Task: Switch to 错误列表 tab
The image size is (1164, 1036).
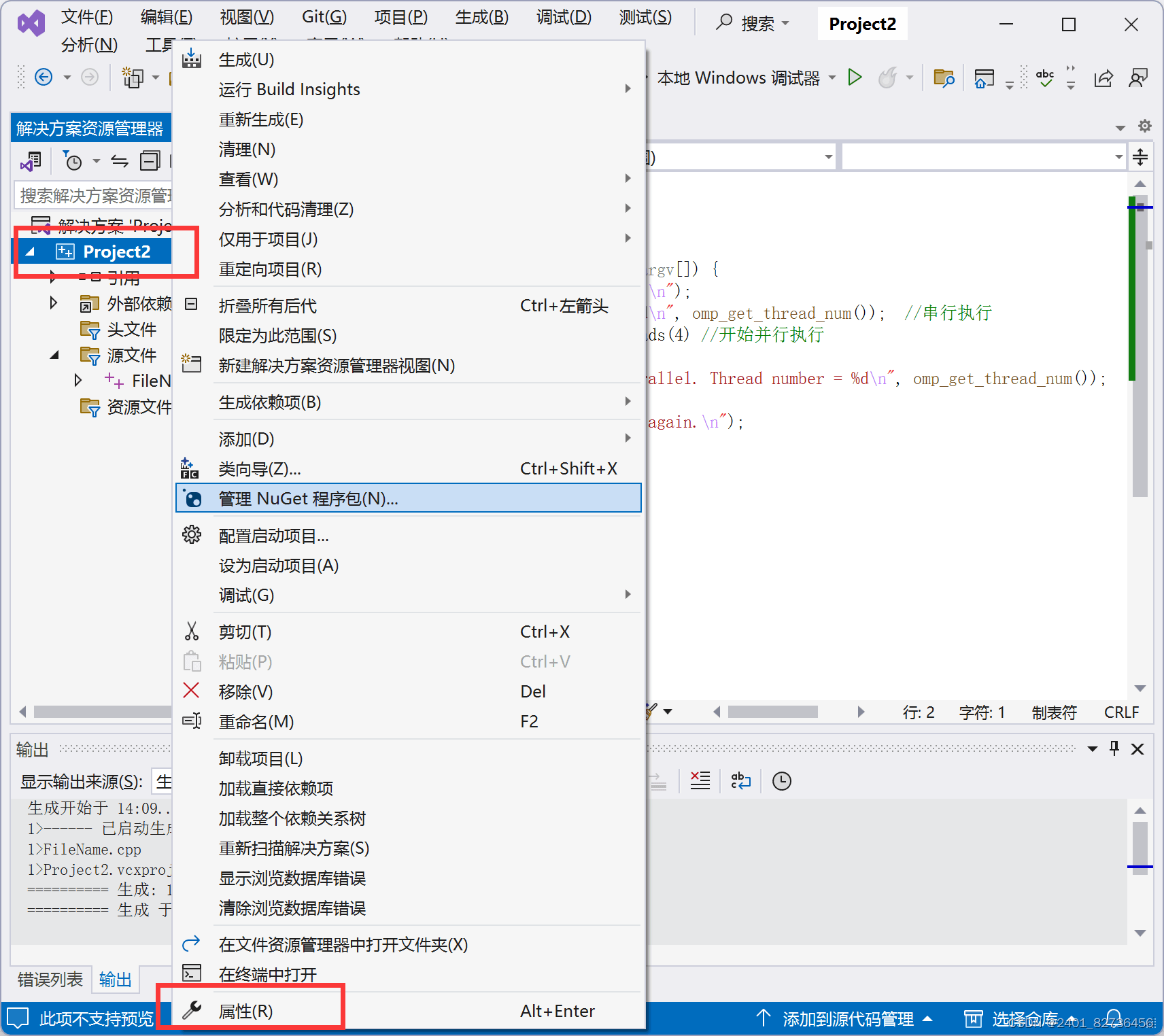Action: pyautogui.click(x=50, y=980)
